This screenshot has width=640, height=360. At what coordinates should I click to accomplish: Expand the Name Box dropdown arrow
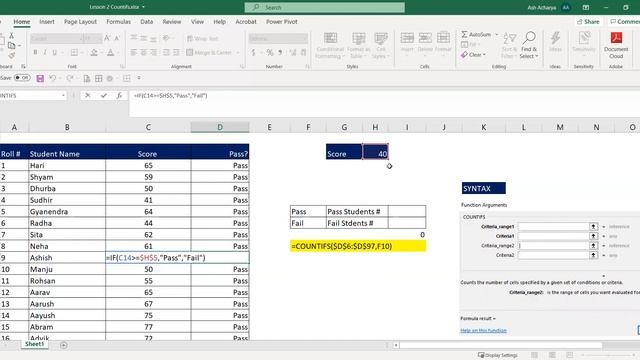point(63,96)
